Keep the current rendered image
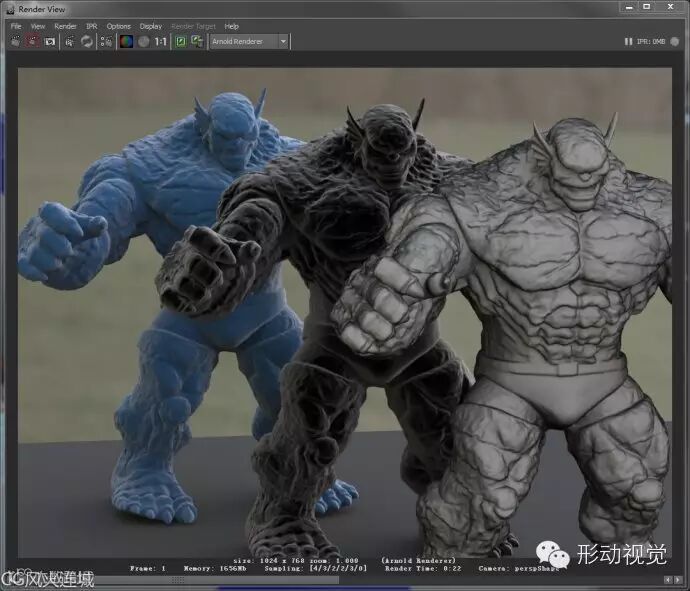The width and height of the screenshot is (690, 591). (x=181, y=41)
